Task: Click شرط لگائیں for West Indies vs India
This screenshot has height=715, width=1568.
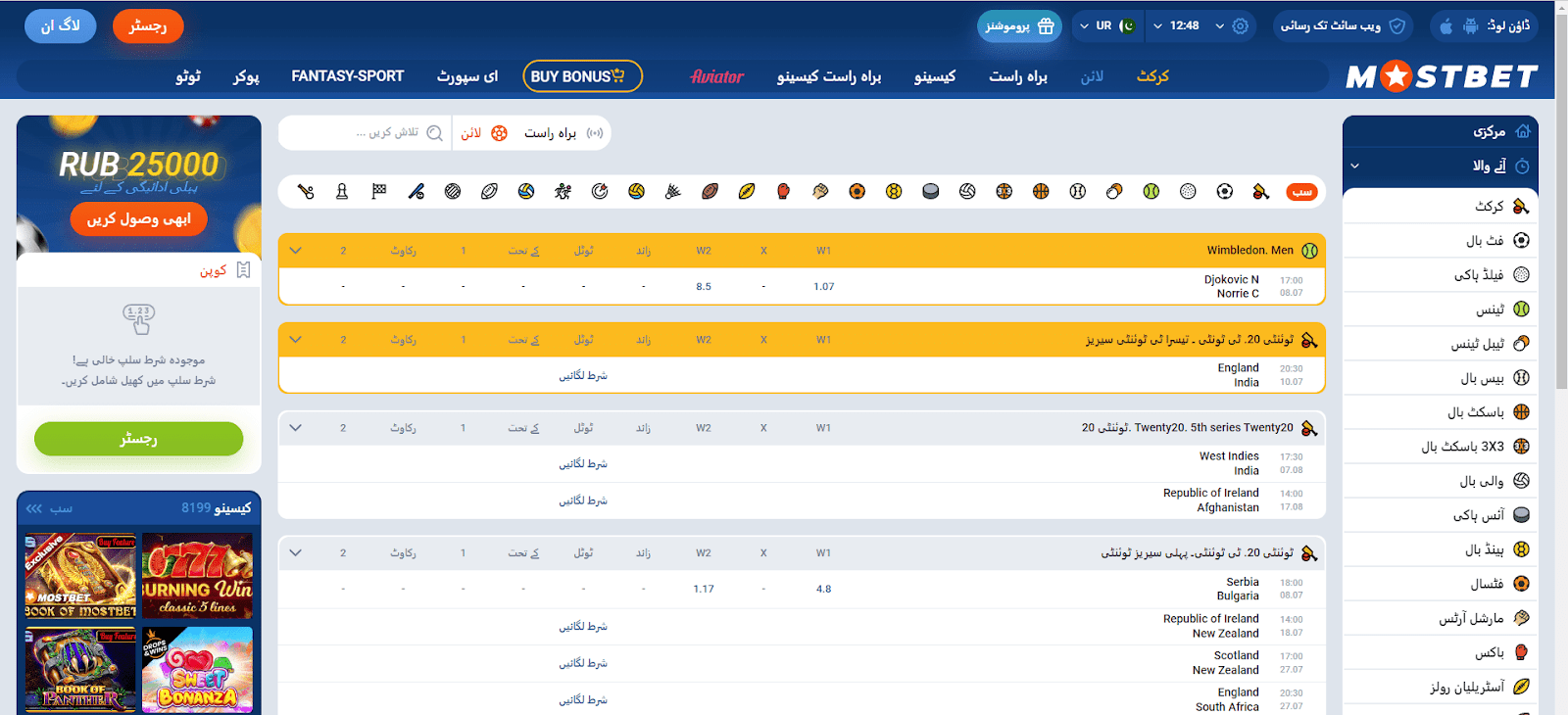Action: (583, 464)
